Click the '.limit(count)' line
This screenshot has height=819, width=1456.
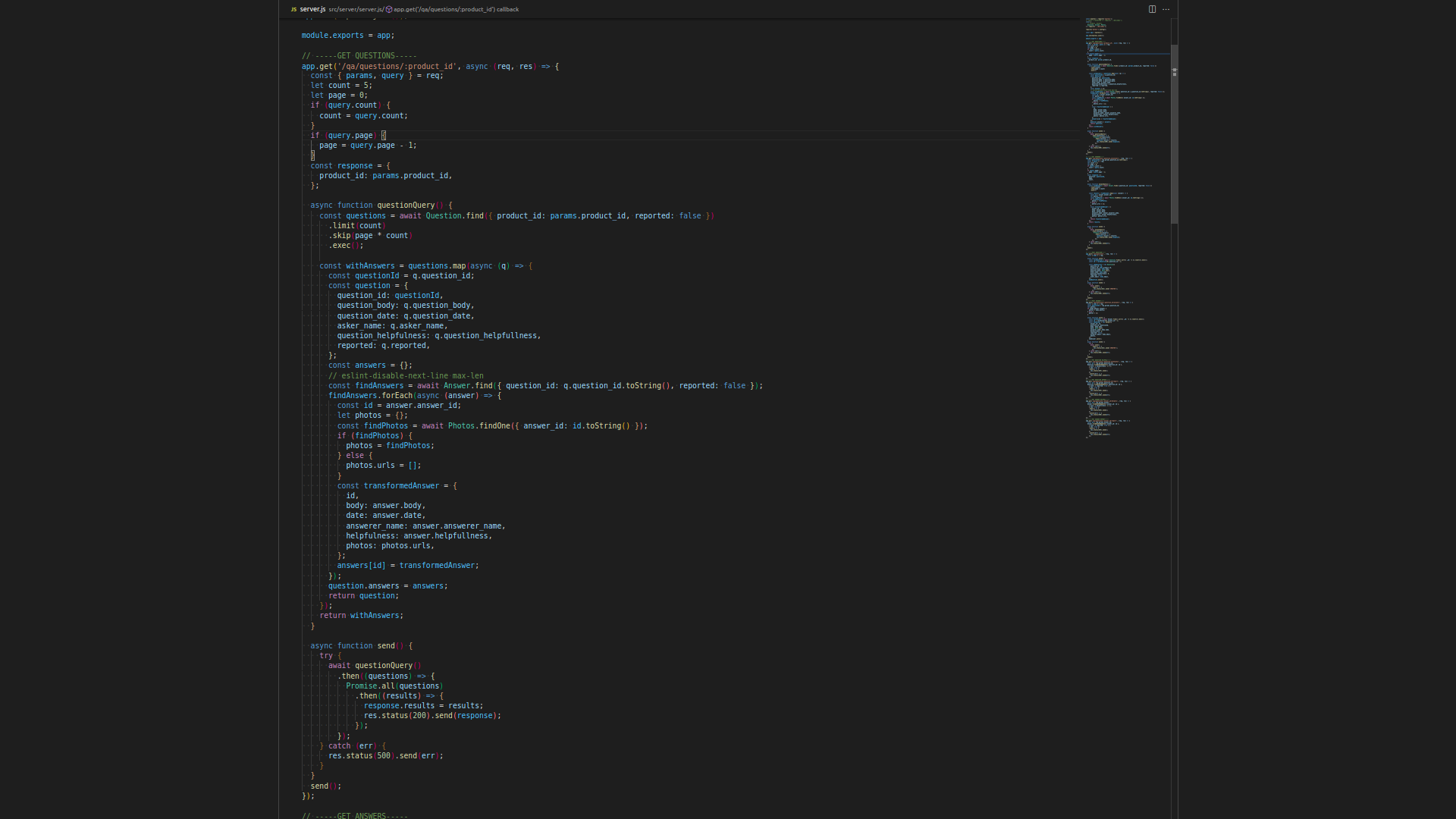tap(357, 225)
